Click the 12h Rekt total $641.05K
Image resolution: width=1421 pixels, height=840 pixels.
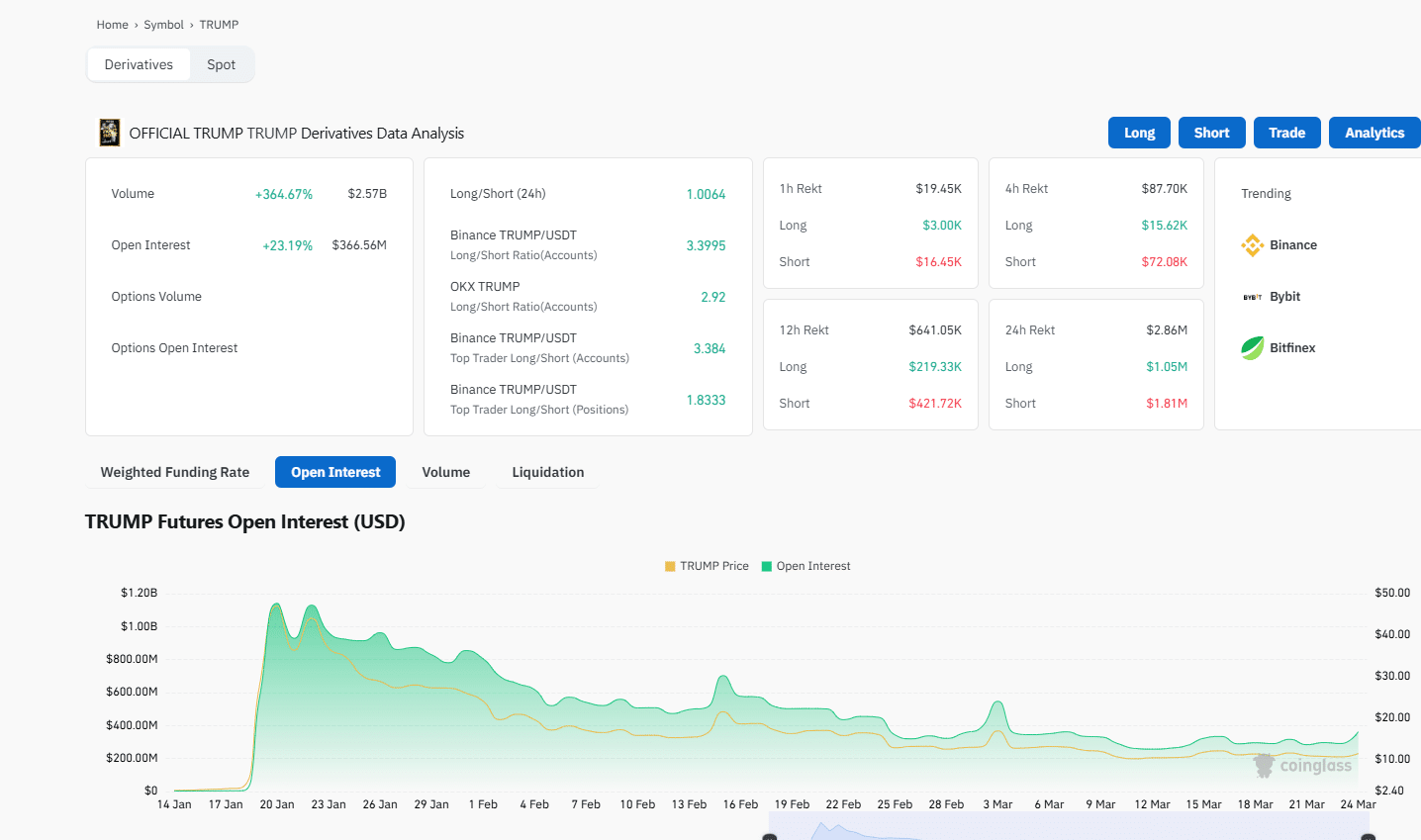pyautogui.click(x=935, y=330)
